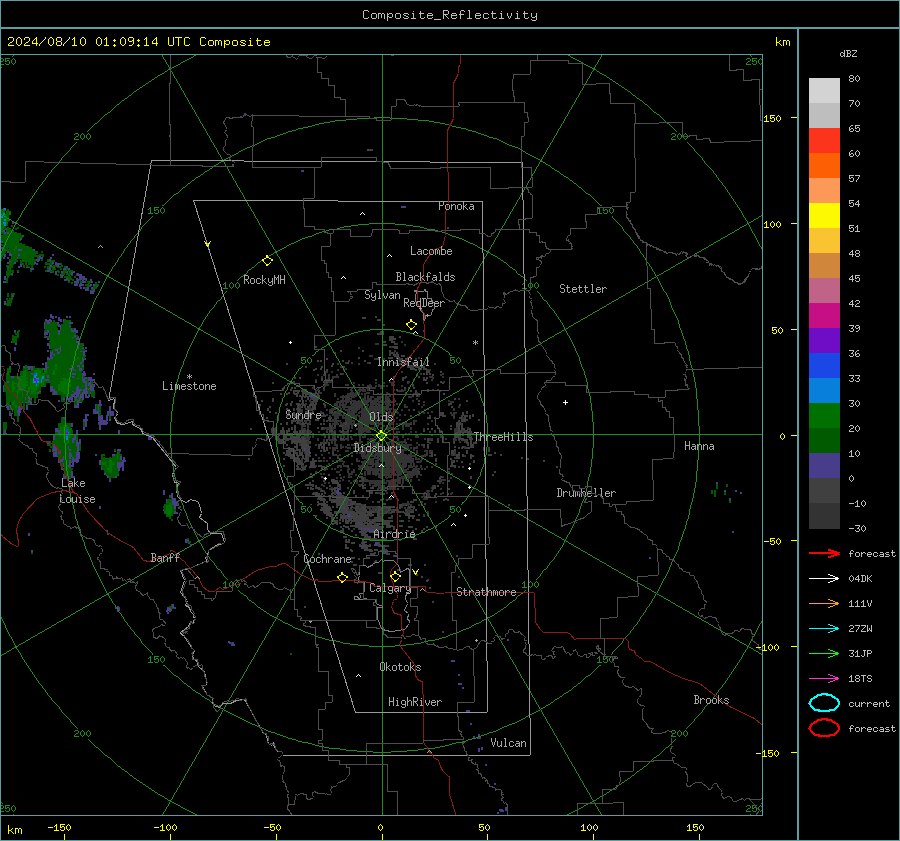Screen dimensions: 900x841
Task: Click the Sylvan label on the map
Action: [382, 295]
